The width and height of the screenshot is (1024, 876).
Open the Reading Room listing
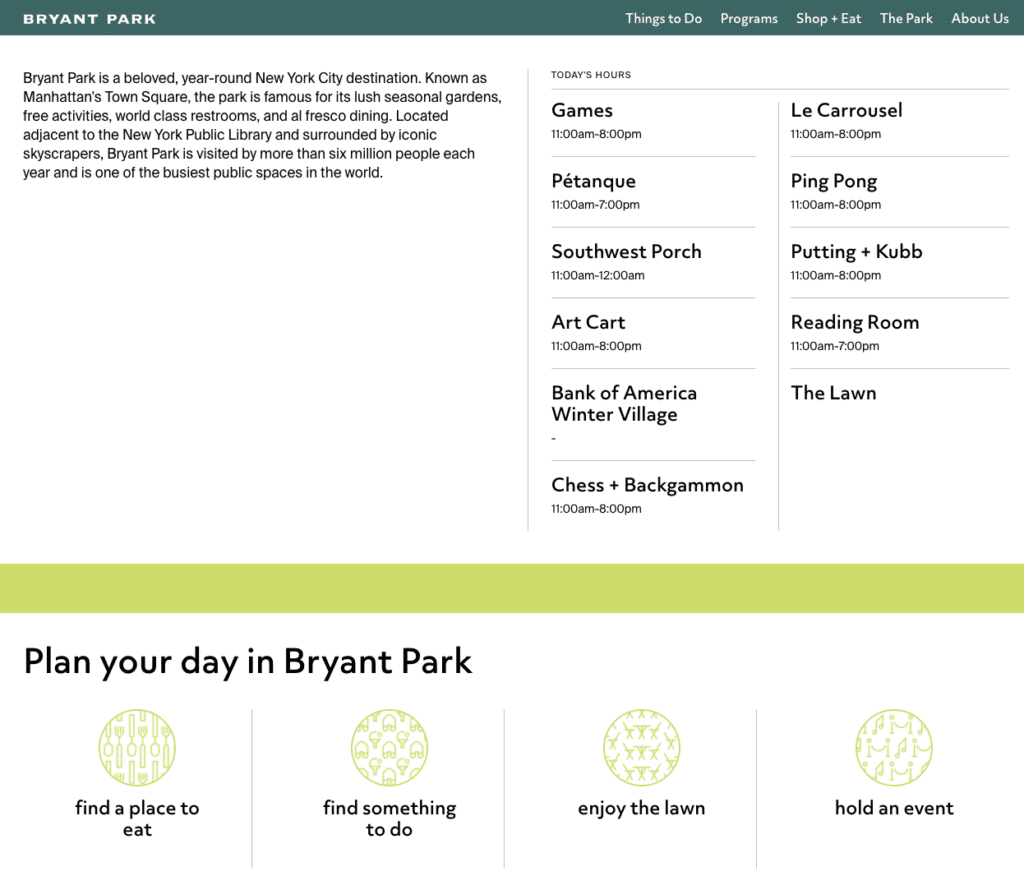click(855, 322)
